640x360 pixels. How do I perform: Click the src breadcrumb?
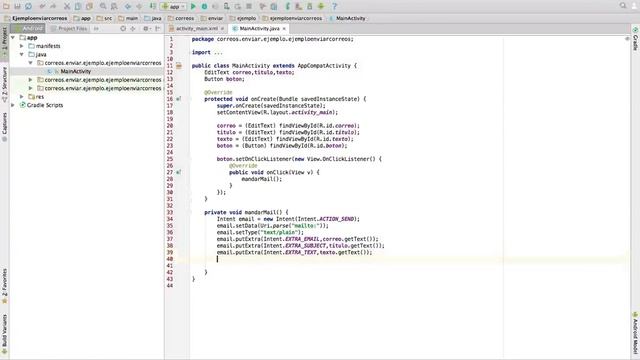point(104,18)
